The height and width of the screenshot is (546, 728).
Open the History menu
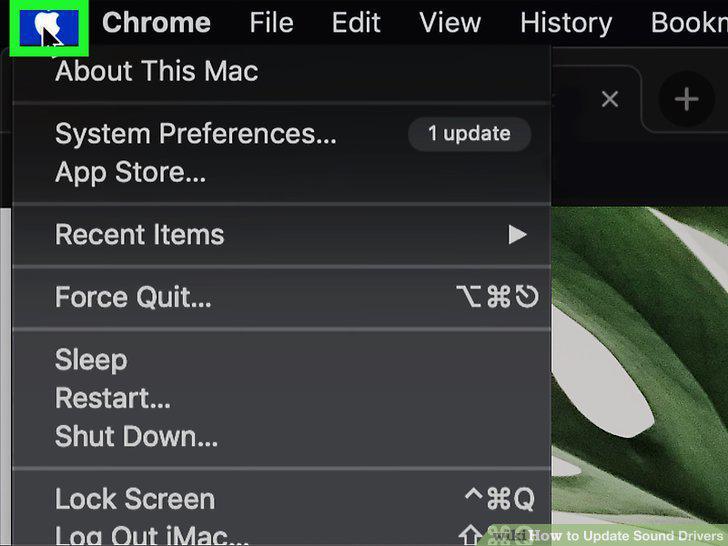(x=566, y=23)
